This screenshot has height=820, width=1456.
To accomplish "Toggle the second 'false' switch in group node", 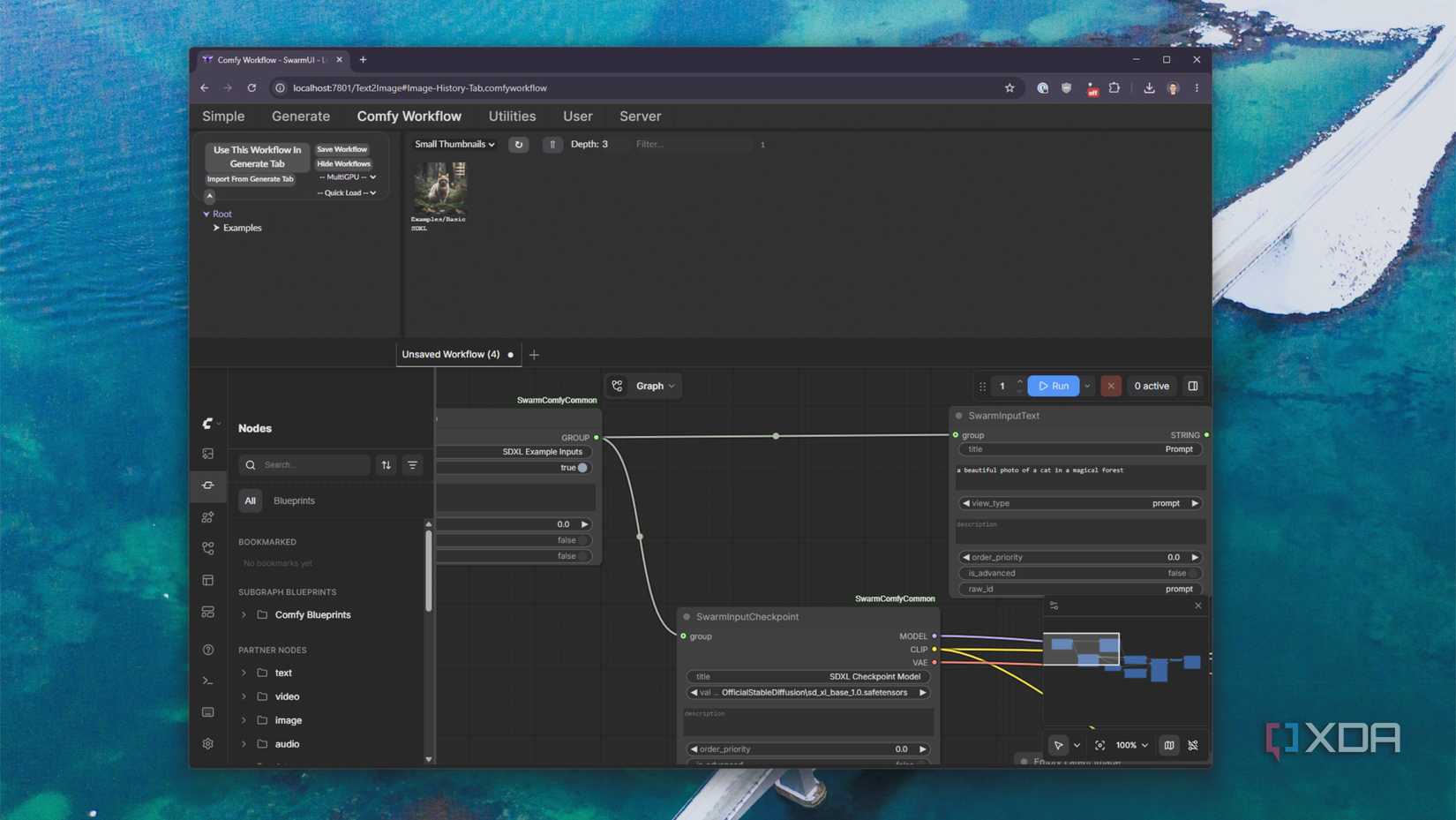I will tap(583, 556).
